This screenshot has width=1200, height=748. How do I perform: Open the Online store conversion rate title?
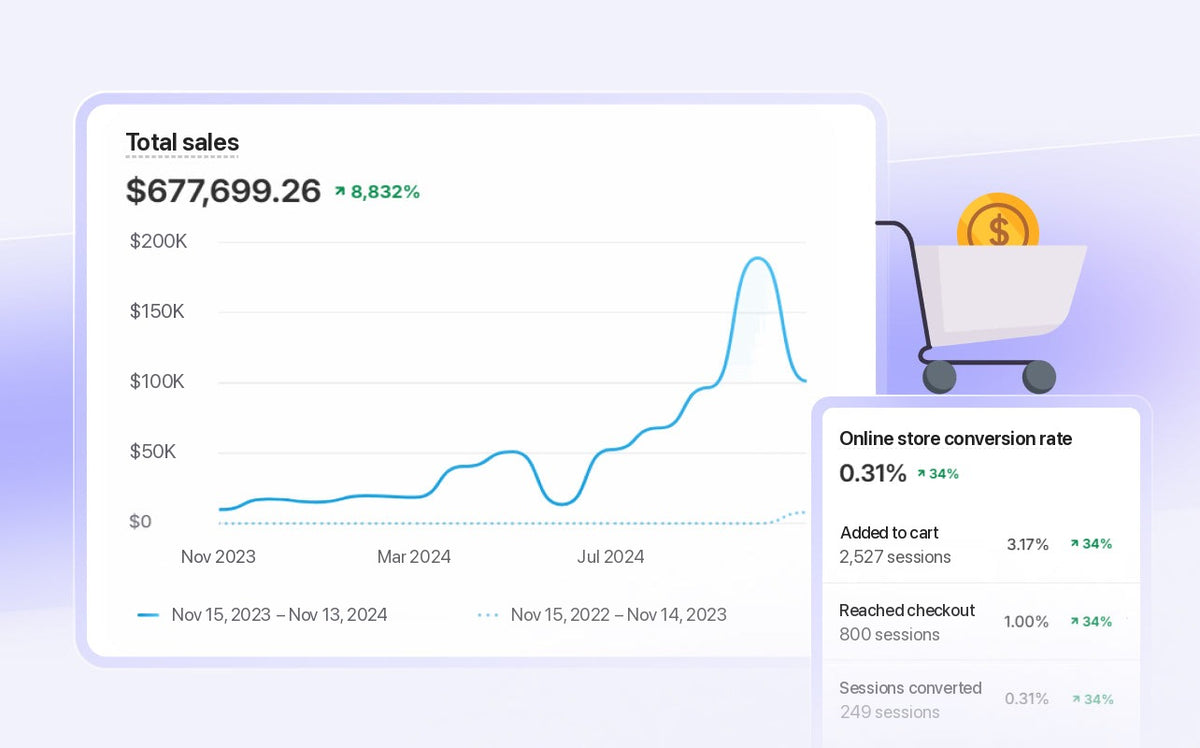pos(955,439)
